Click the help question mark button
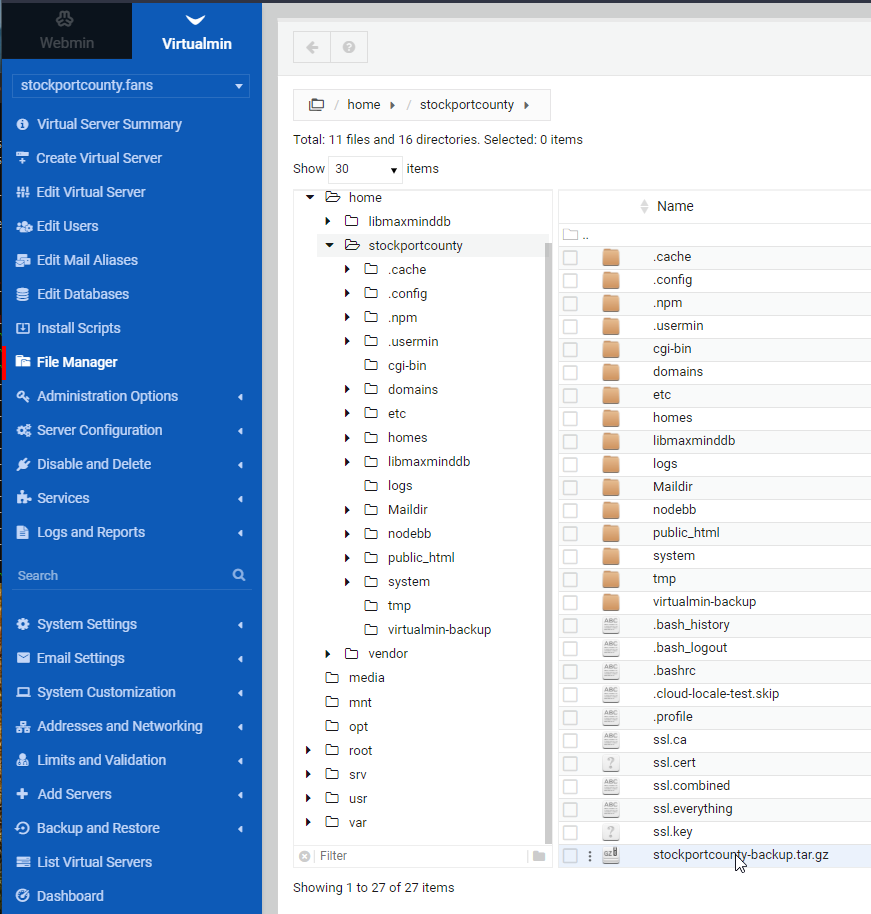The height and width of the screenshot is (914, 871). (349, 47)
